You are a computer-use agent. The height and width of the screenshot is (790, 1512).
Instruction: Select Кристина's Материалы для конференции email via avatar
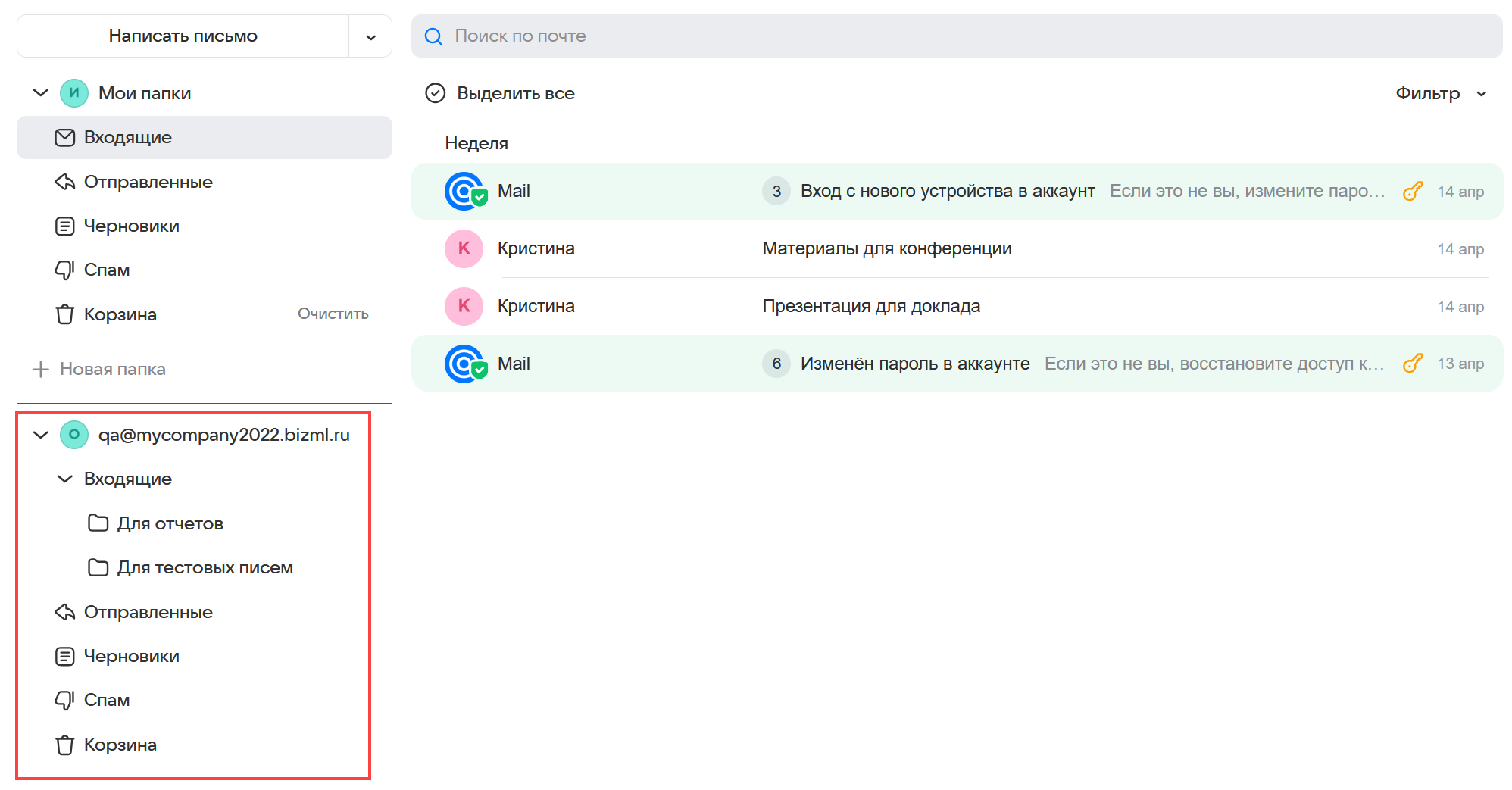click(464, 249)
